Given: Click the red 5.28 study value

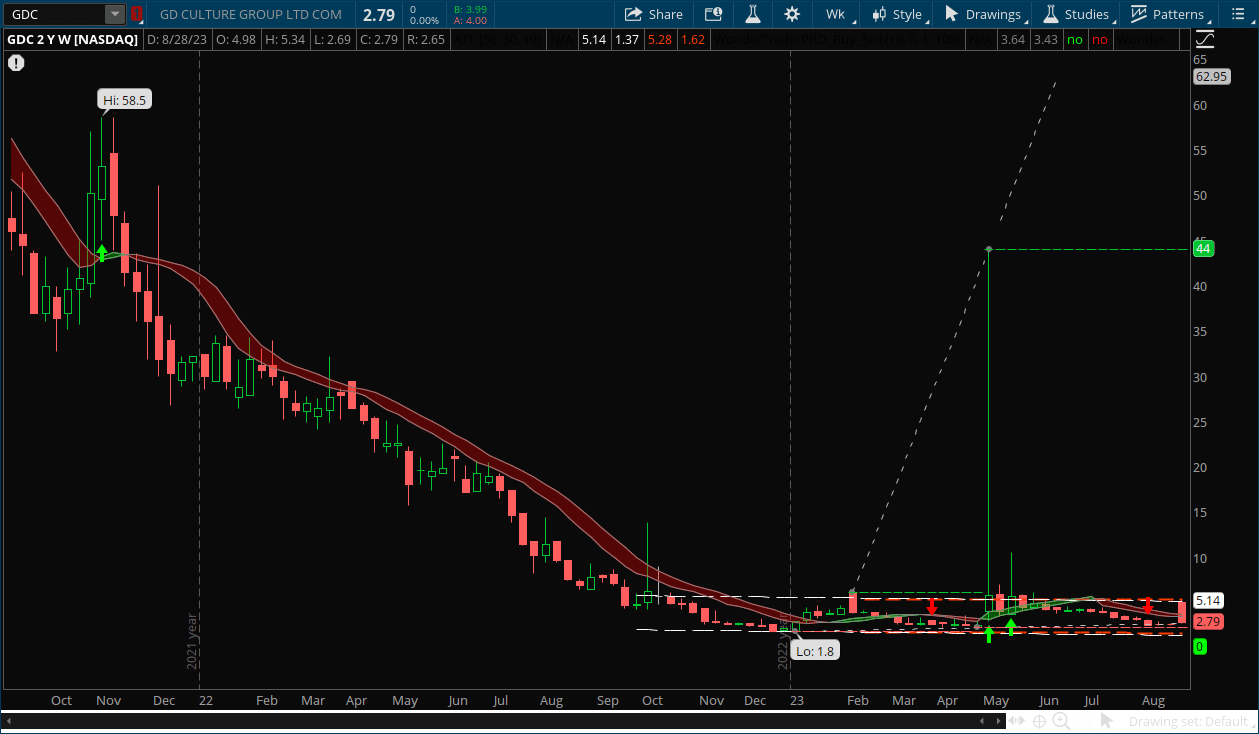Looking at the screenshot, I should point(660,39).
